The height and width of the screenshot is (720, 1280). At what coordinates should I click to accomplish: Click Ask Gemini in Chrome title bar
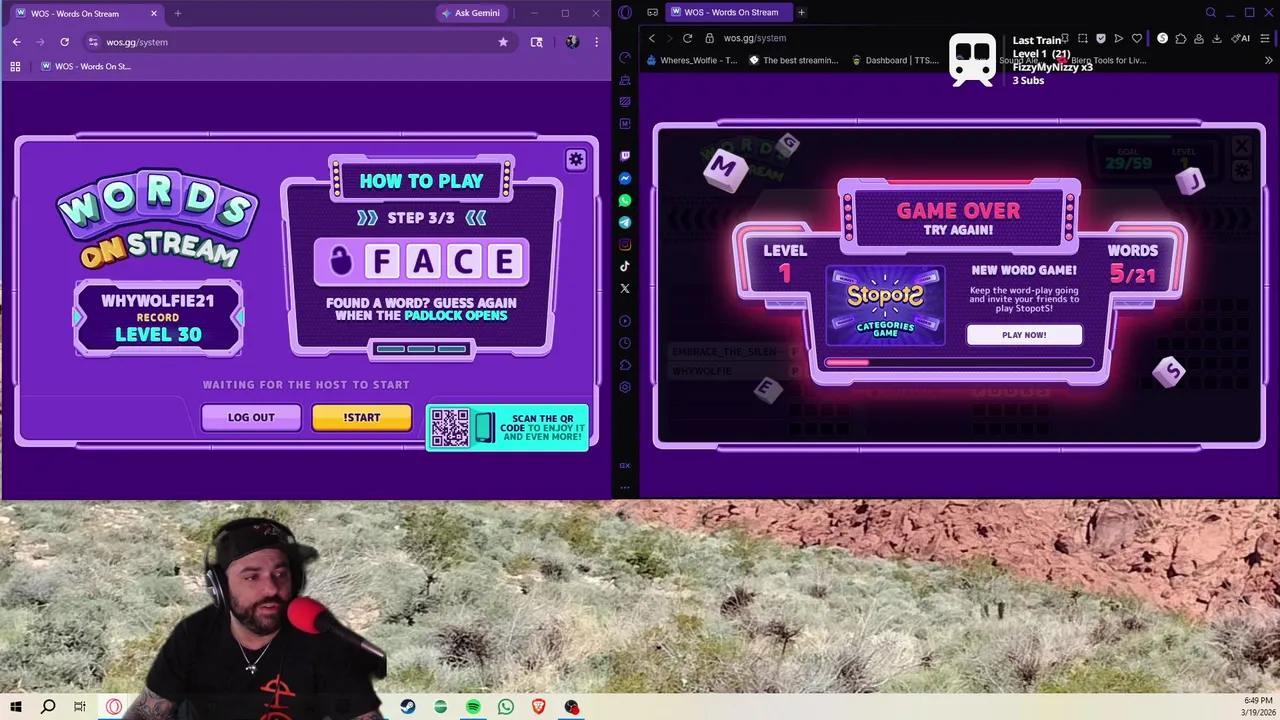coord(469,13)
